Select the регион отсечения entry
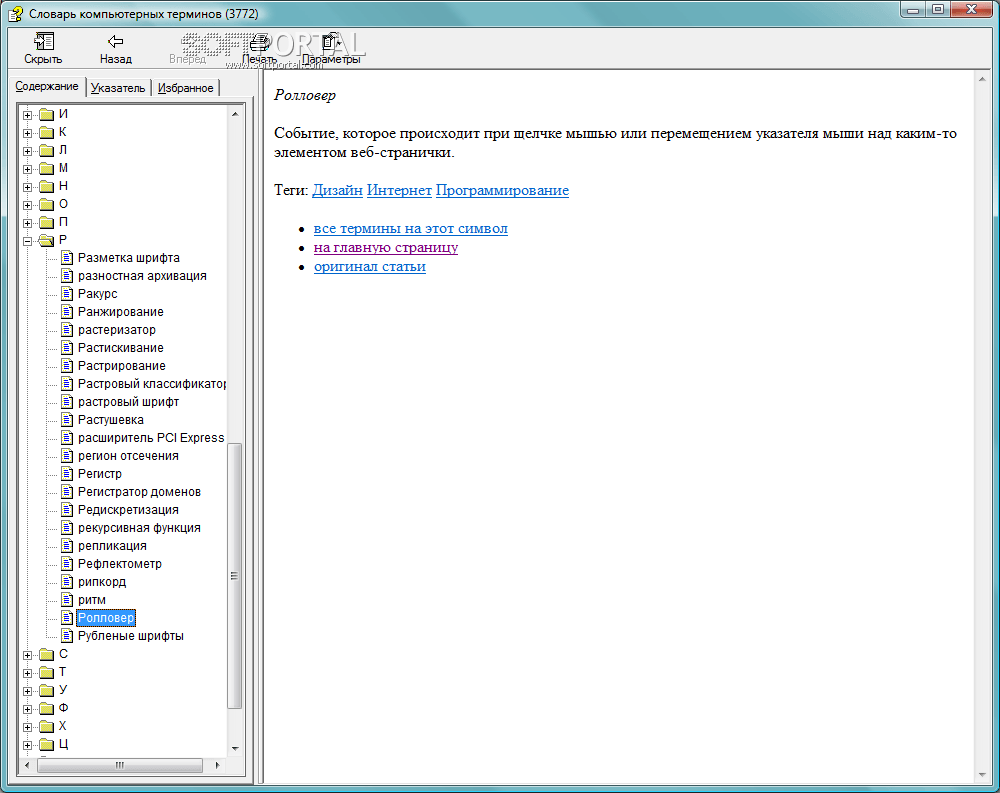Screen dimensions: 1000x793 pos(128,456)
